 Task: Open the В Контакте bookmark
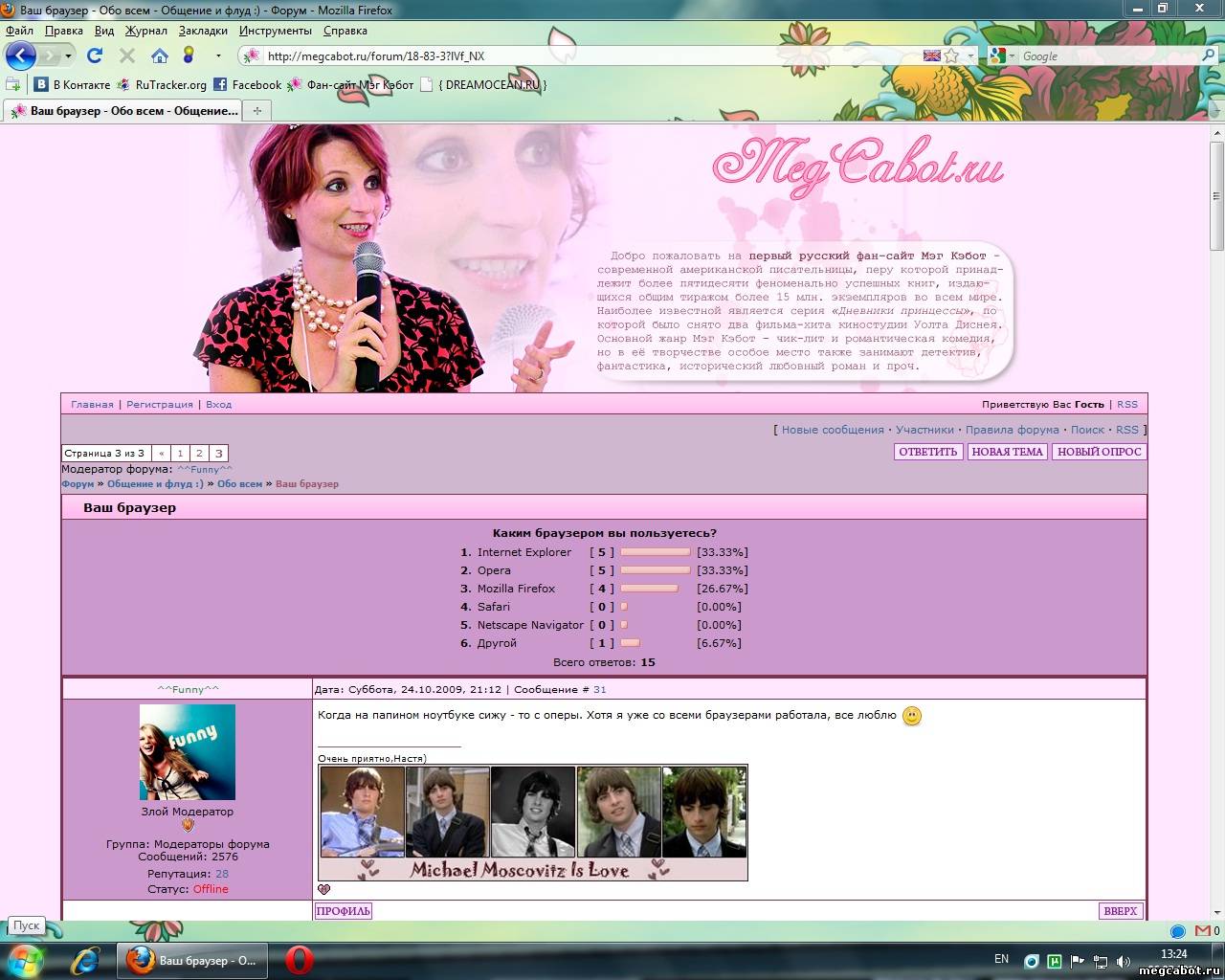(x=72, y=84)
